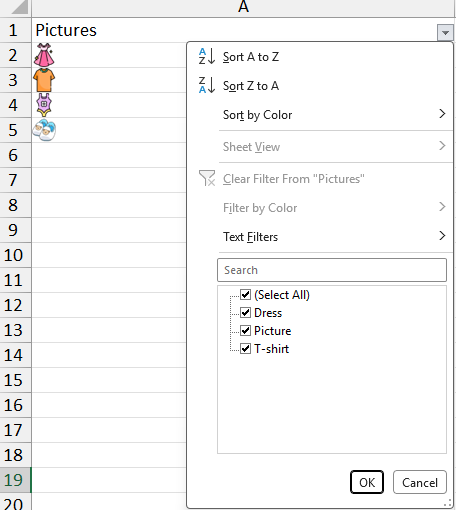Viewport: 456px width, 510px height.
Task: Toggle the (Select All) checkbox
Action: click(x=246, y=295)
